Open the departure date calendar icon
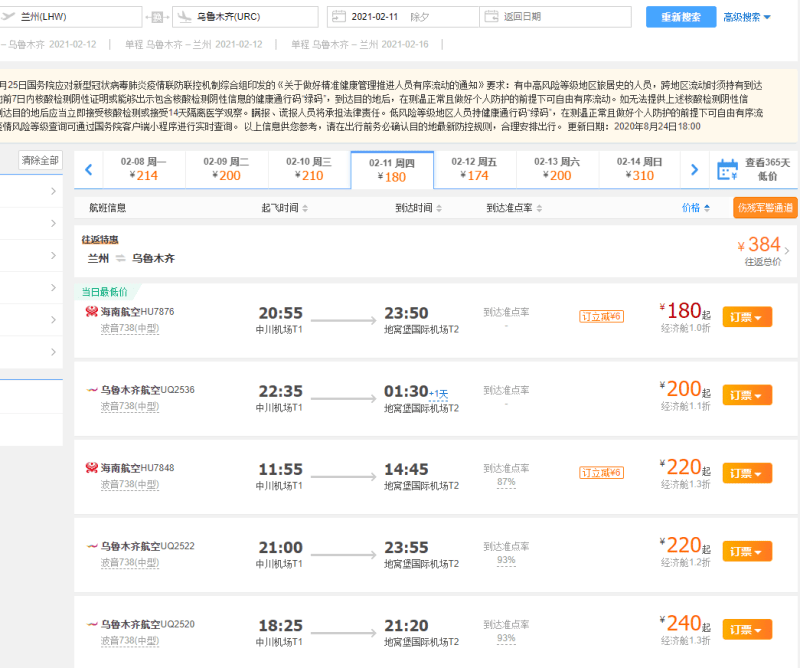Screen dimensions: 800x668 point(339,16)
